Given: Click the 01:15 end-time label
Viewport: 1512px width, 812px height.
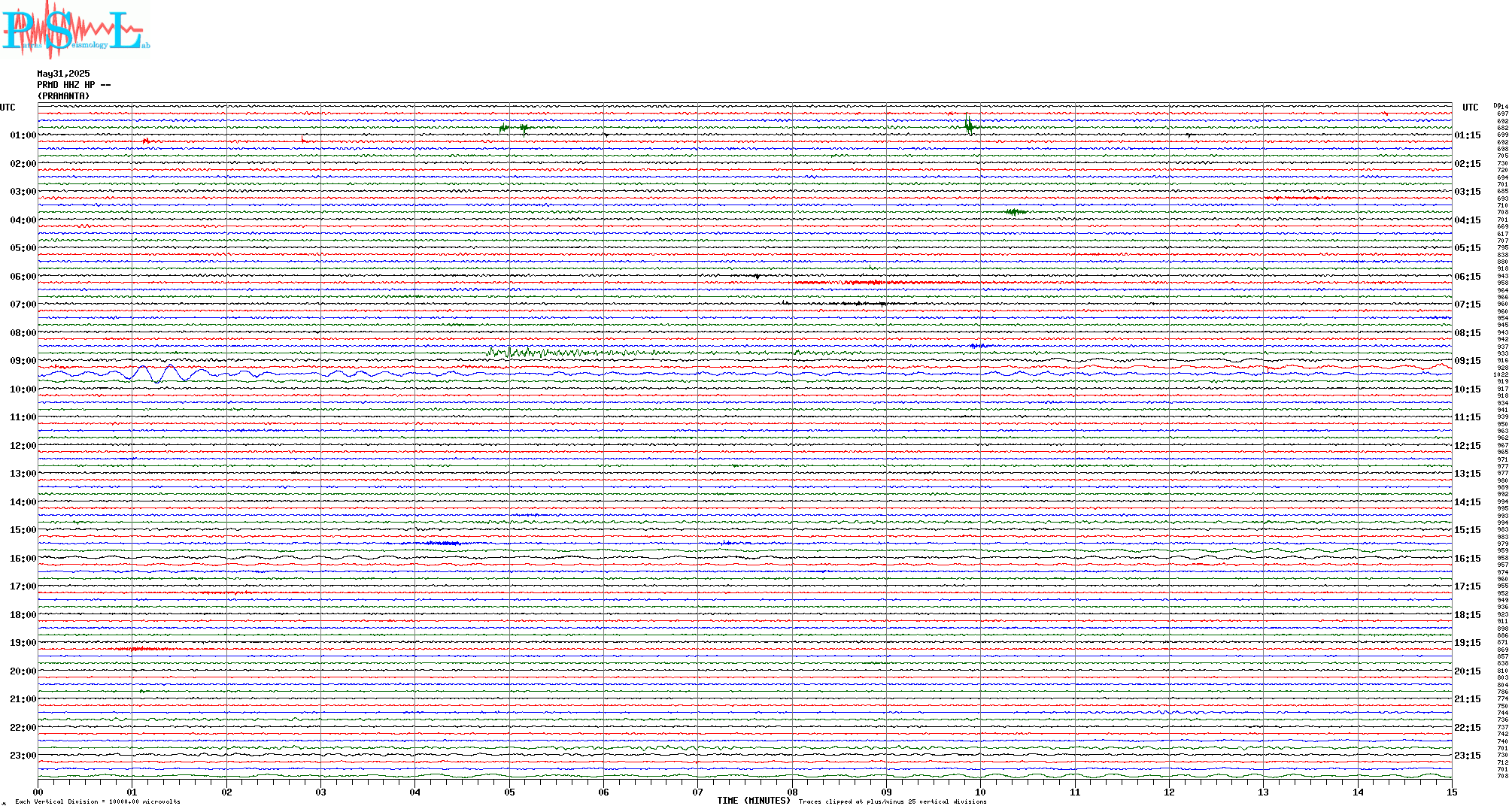Looking at the screenshot, I should click(x=1468, y=135).
